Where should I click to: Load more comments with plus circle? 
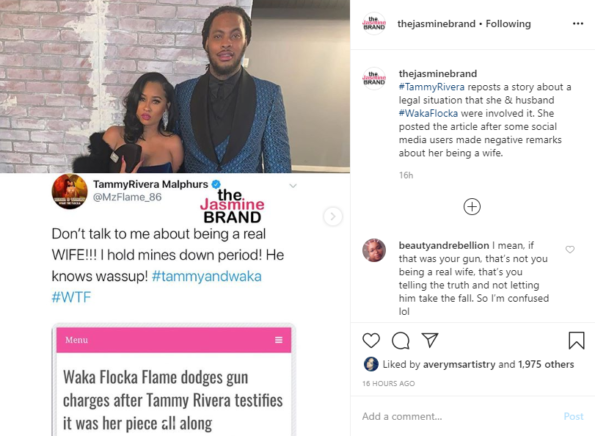472,207
